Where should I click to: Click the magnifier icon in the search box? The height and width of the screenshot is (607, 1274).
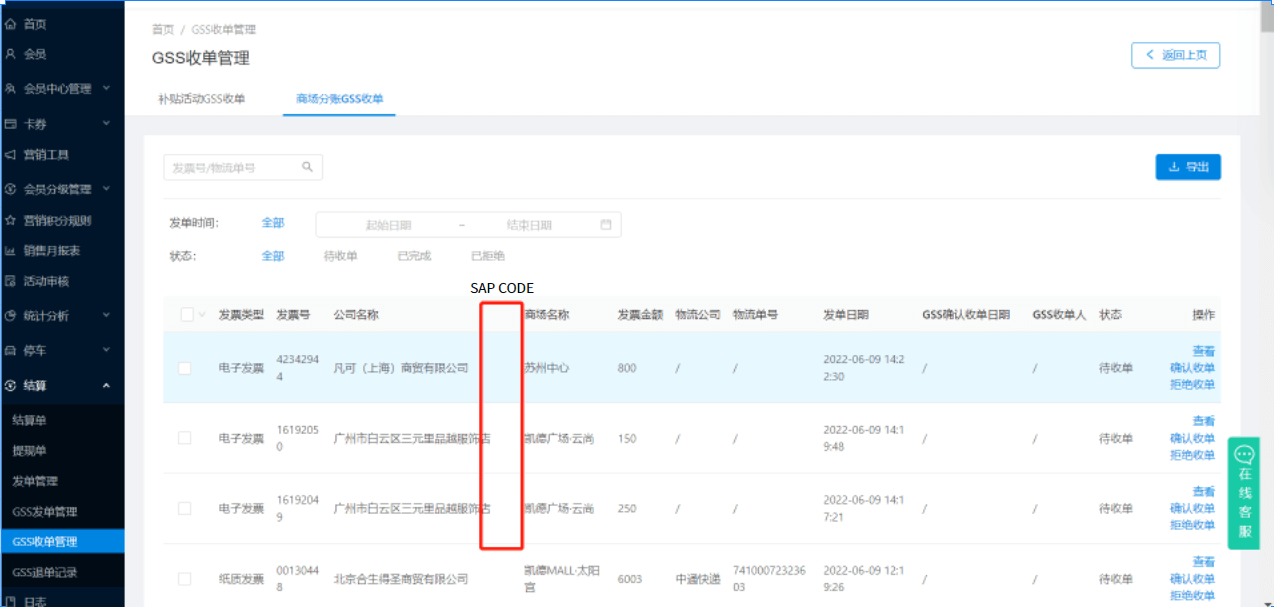click(308, 167)
